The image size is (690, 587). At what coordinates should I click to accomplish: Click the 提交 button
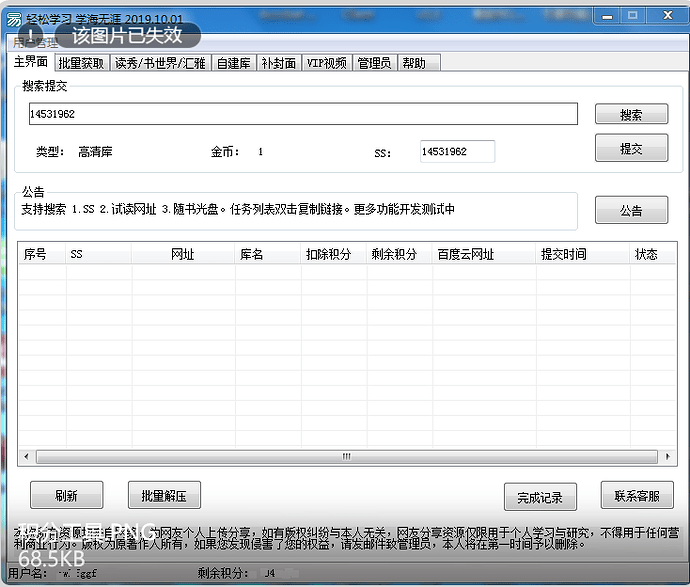coord(631,148)
